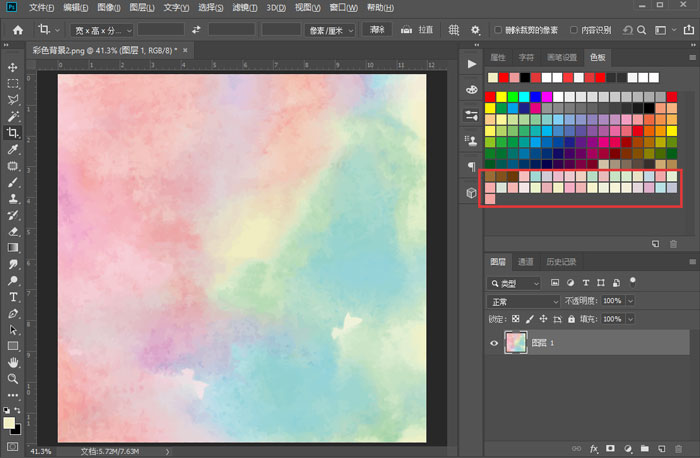700x458 pixels.
Task: Toggle lock position
Action: [543, 319]
